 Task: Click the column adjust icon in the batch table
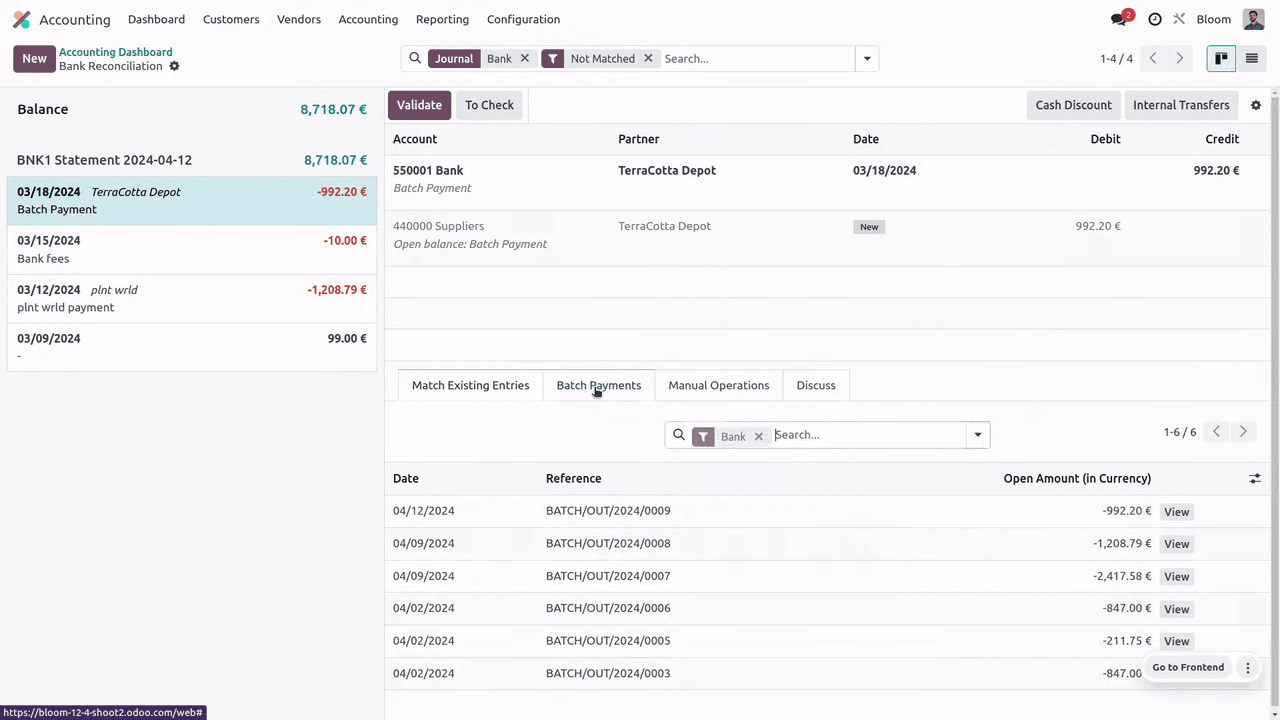click(x=1255, y=479)
